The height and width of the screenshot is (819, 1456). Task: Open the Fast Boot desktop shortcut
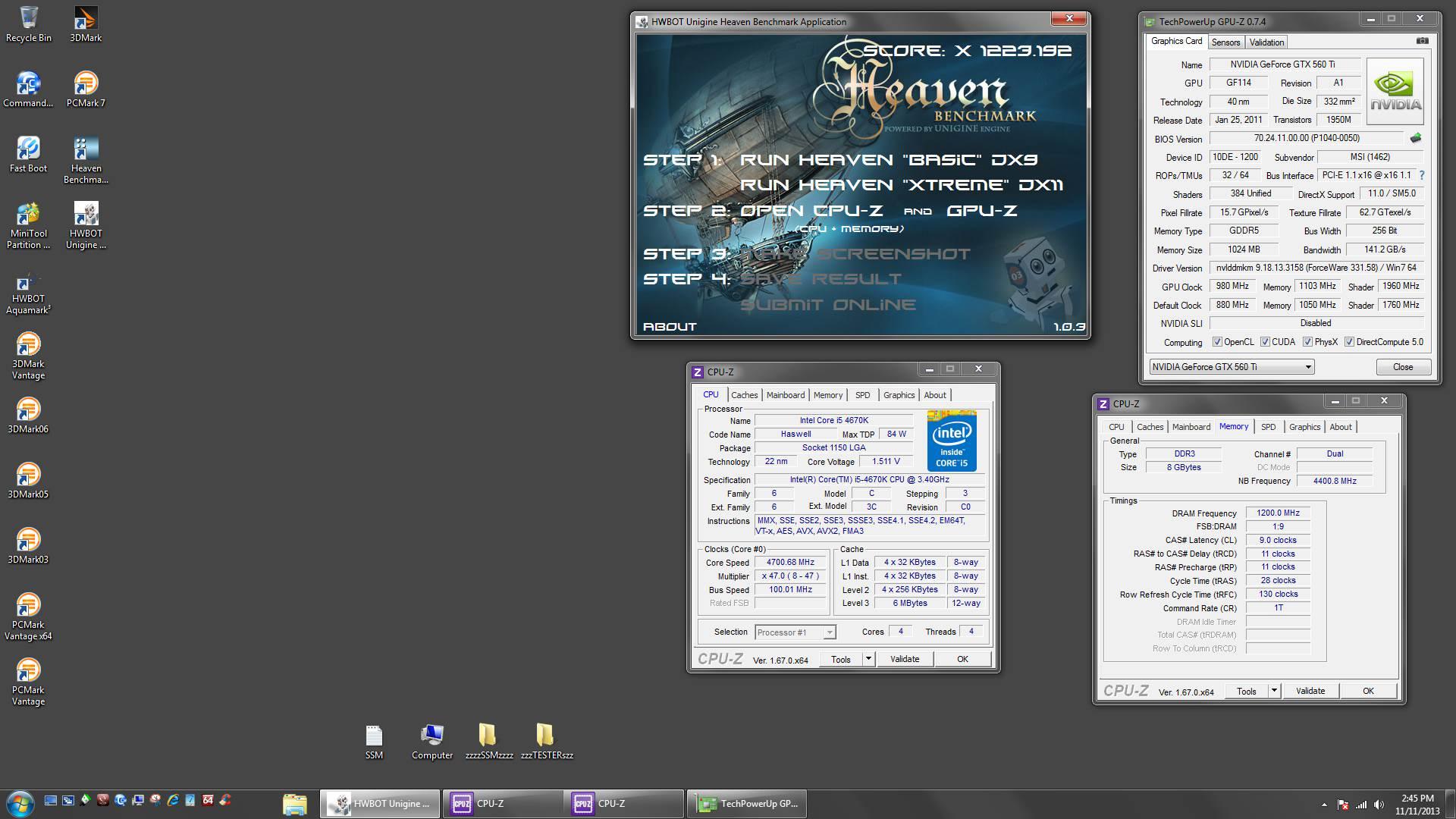(29, 155)
